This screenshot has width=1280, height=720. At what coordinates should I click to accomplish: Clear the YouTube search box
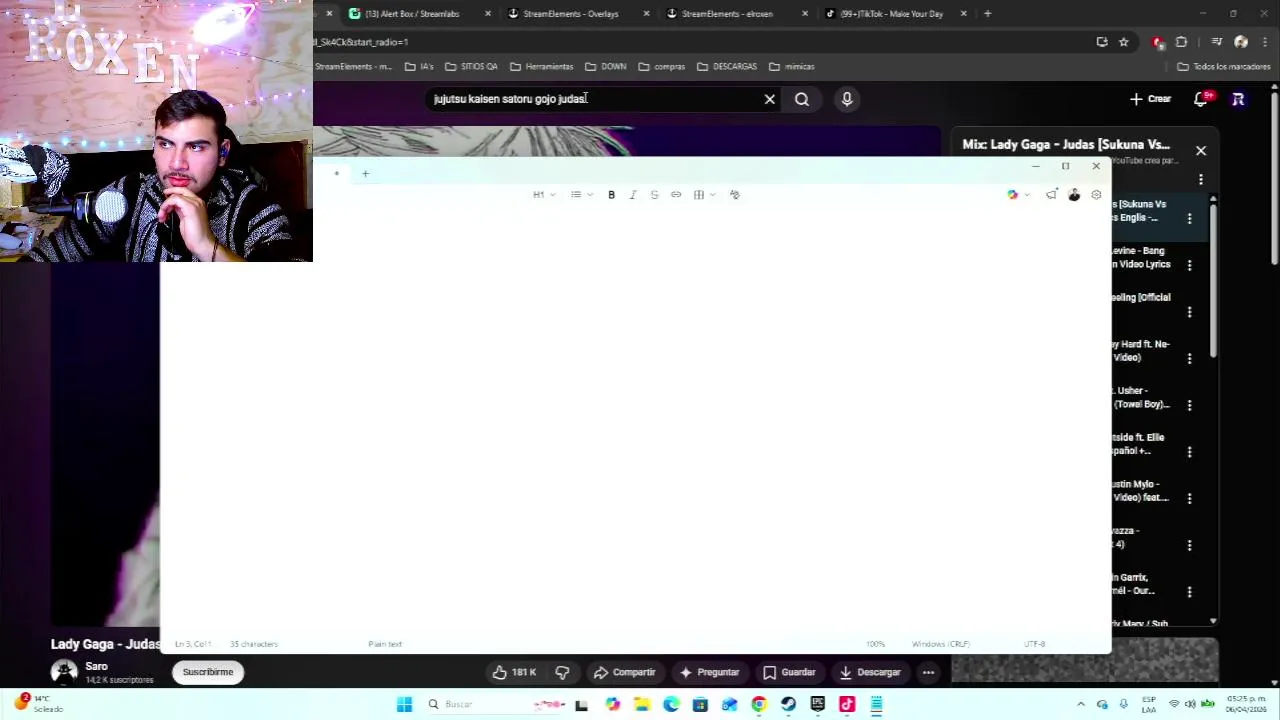coord(770,99)
